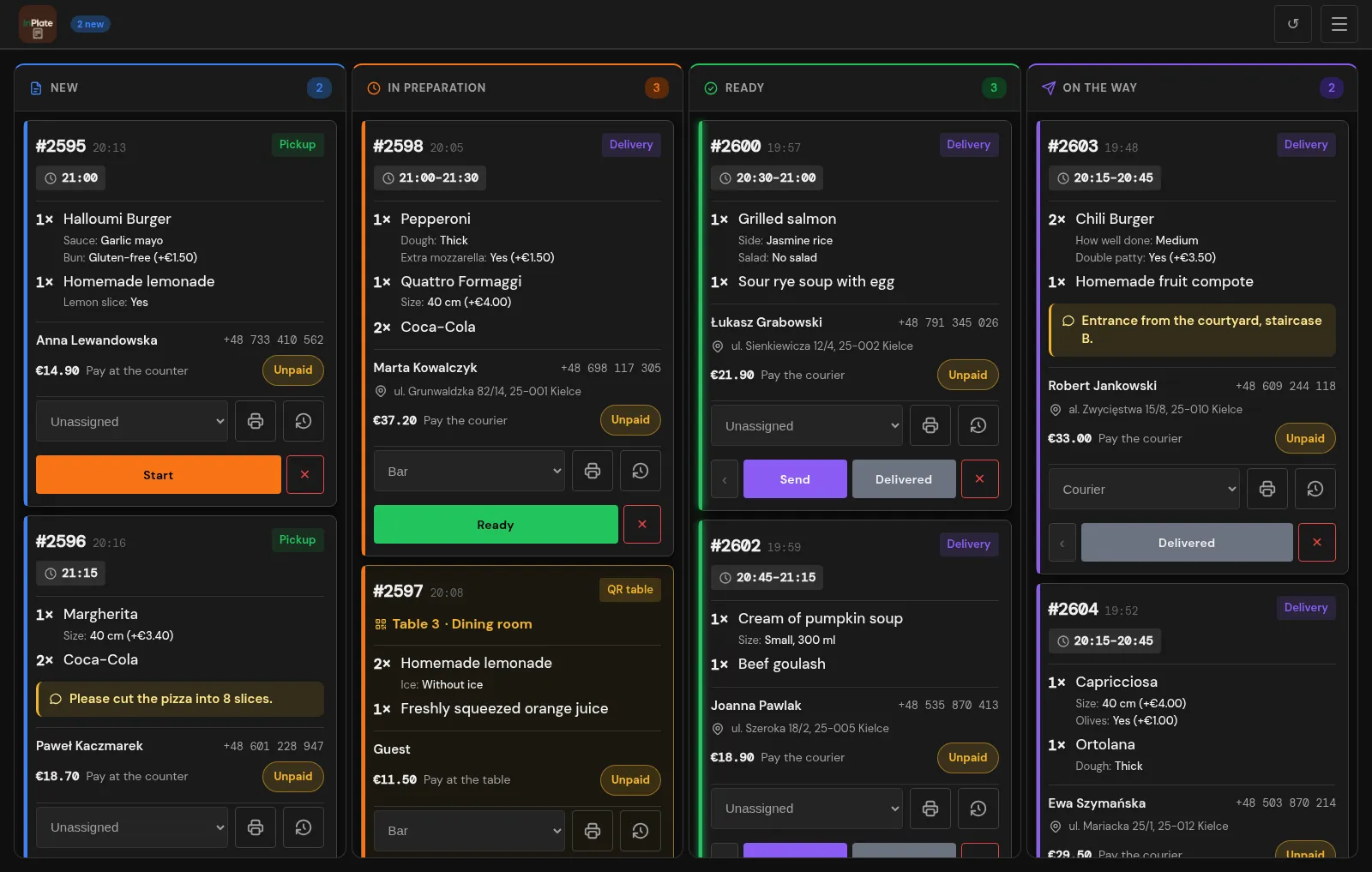The width and height of the screenshot is (1372, 872).
Task: Send order #2600 out
Action: pyautogui.click(x=795, y=478)
